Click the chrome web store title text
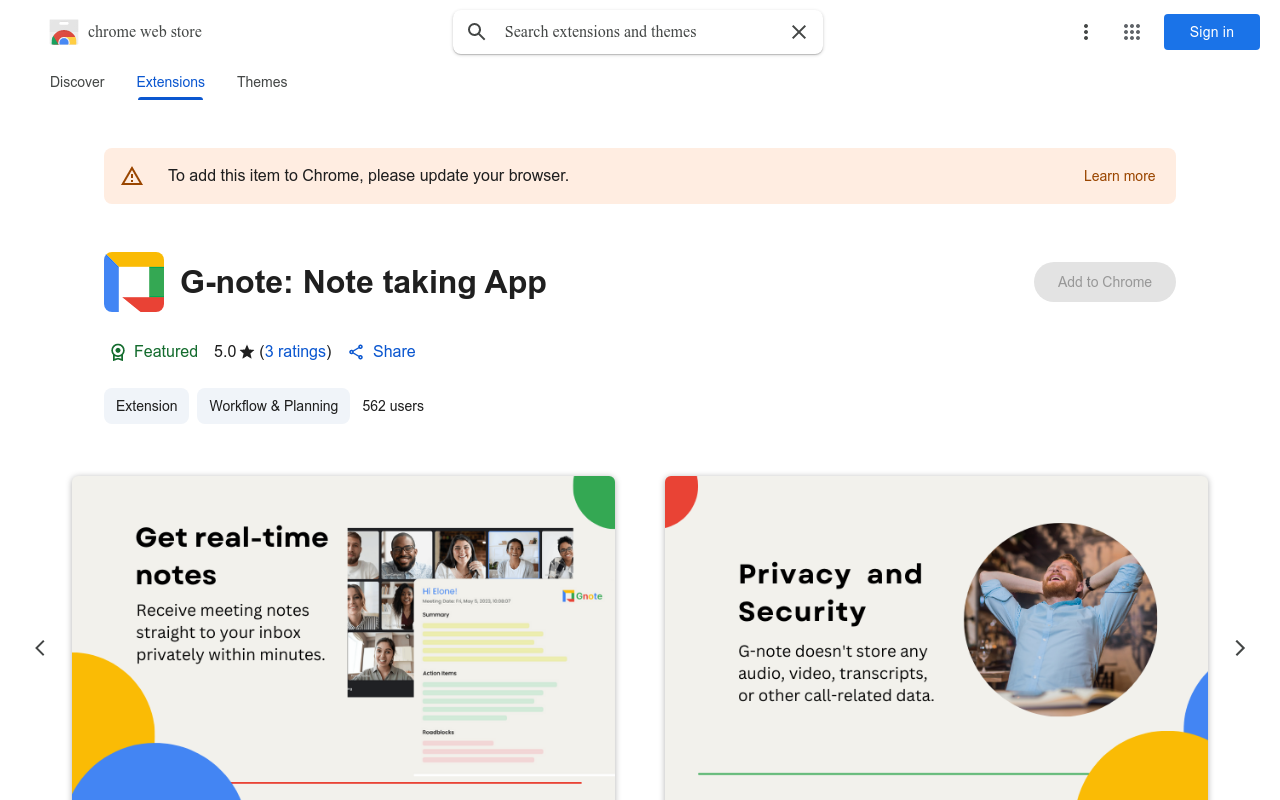Screen dimensions: 1280x800 pos(145,32)
